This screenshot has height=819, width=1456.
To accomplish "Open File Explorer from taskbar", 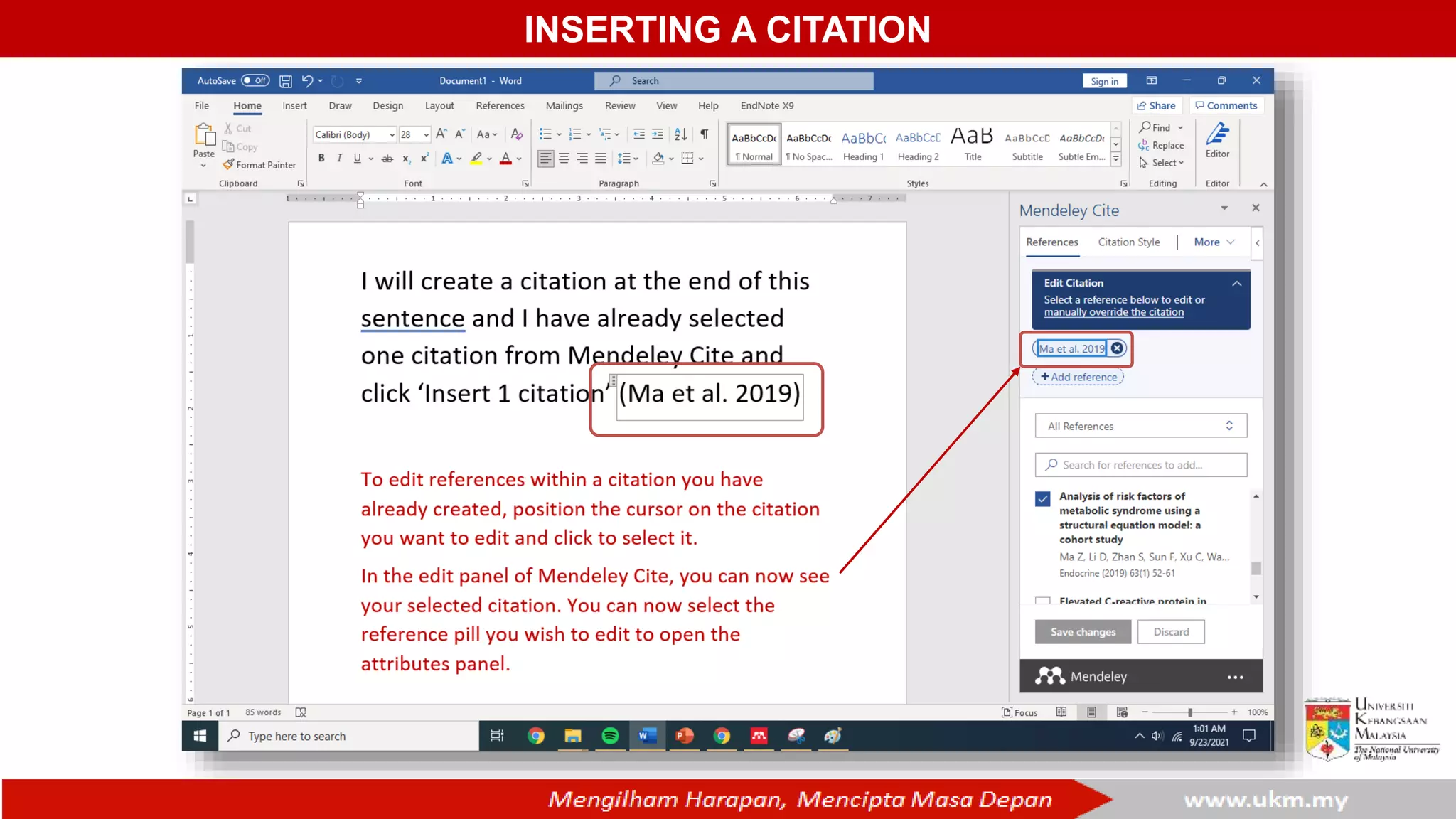I will (x=573, y=736).
